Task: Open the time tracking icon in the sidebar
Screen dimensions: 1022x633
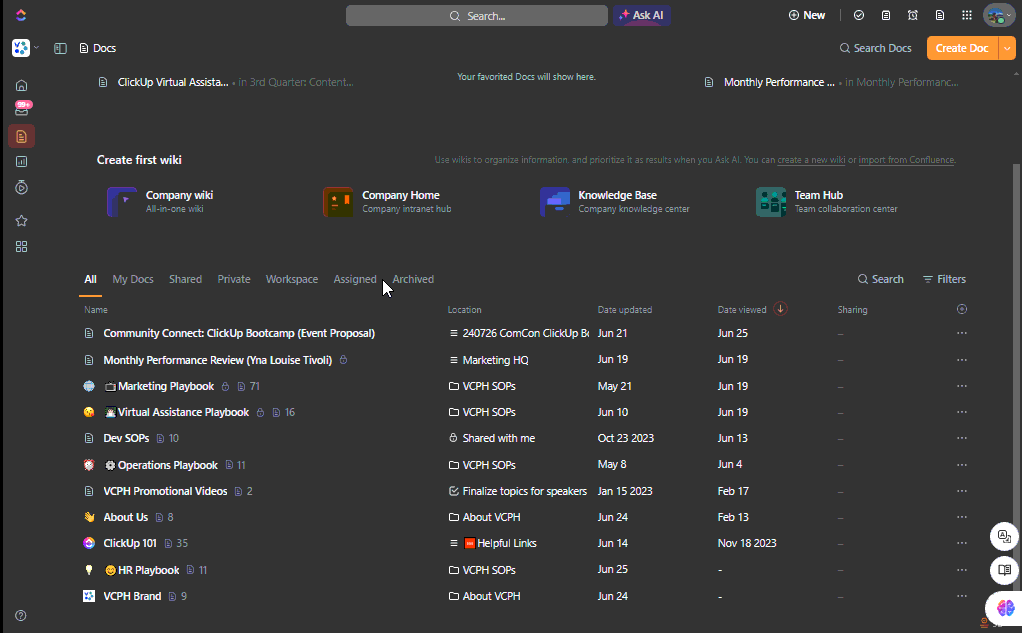Action: pos(22,188)
